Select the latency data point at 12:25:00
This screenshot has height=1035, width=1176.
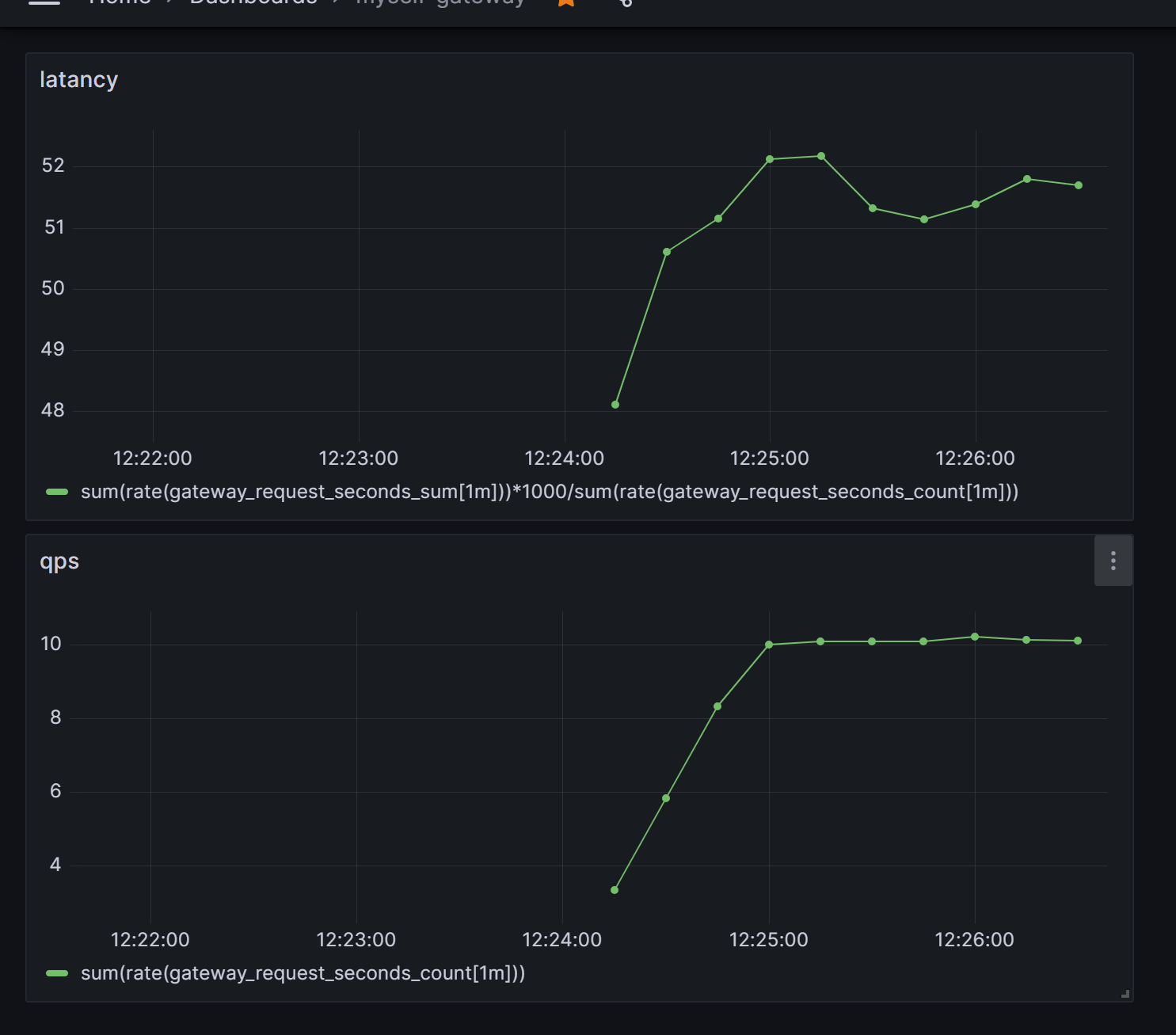coord(770,159)
